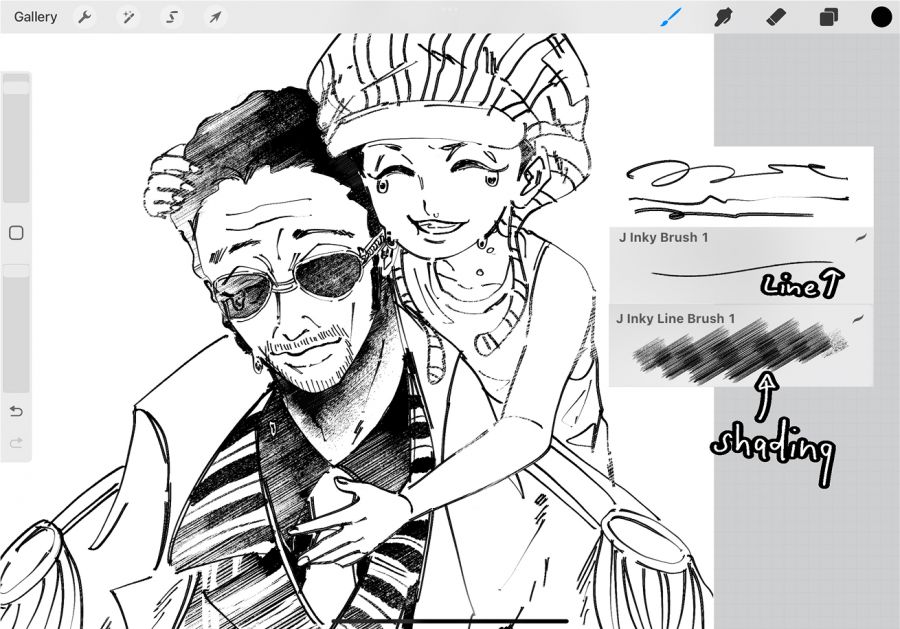Click the brush size slider in sidebar
This screenshot has width=900, height=629.
point(16,140)
